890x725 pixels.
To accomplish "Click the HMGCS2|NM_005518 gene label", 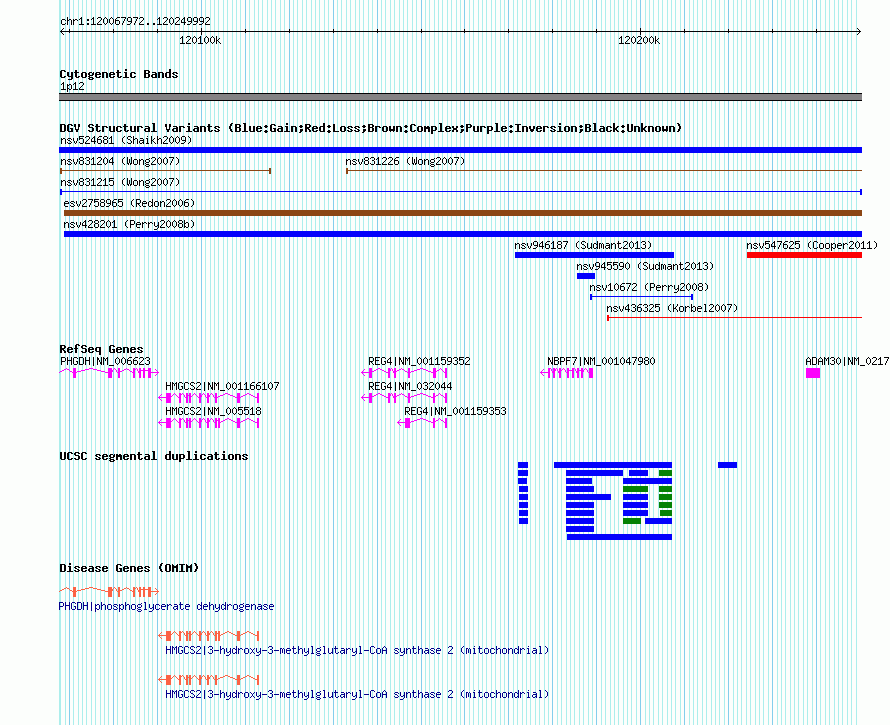I will [213, 411].
